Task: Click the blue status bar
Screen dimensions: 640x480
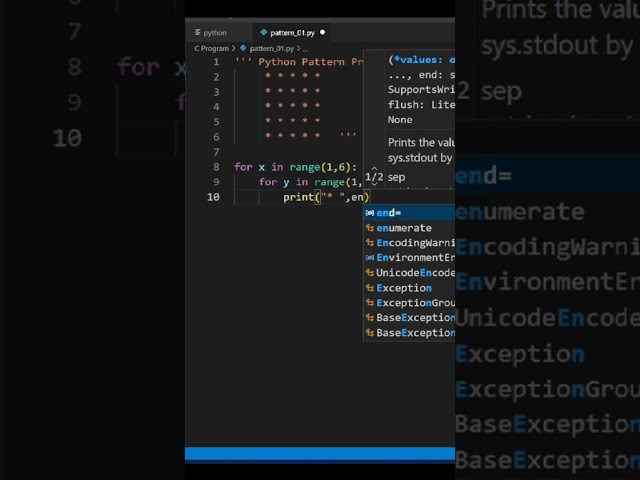Action: tap(320, 454)
